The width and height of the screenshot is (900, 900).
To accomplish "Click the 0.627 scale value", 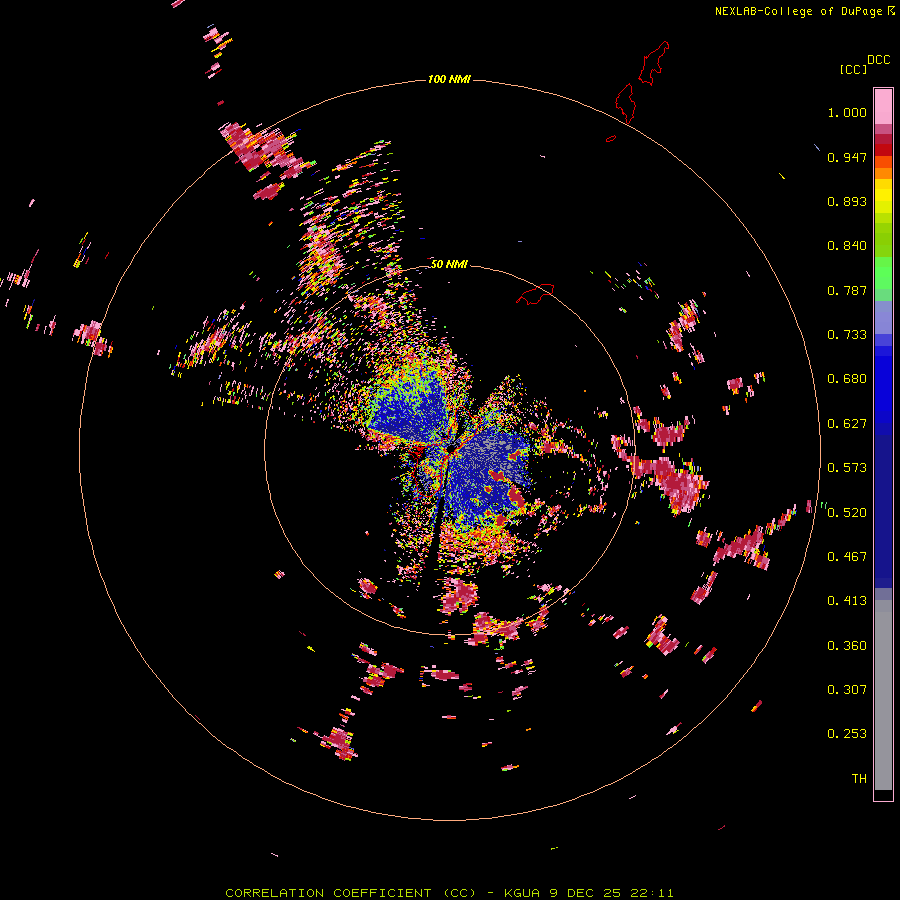I will (847, 424).
